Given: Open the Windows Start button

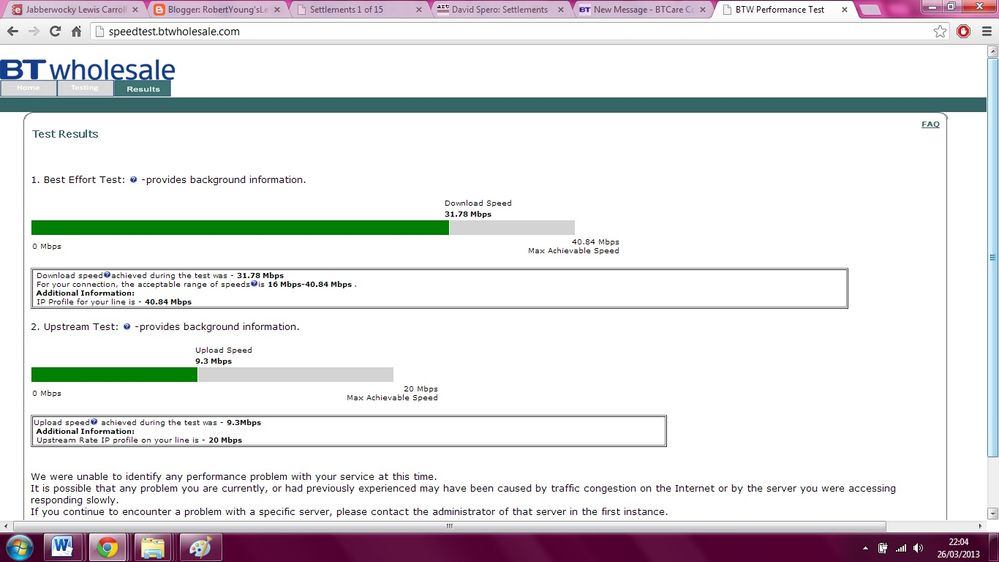Looking at the screenshot, I should [19, 547].
